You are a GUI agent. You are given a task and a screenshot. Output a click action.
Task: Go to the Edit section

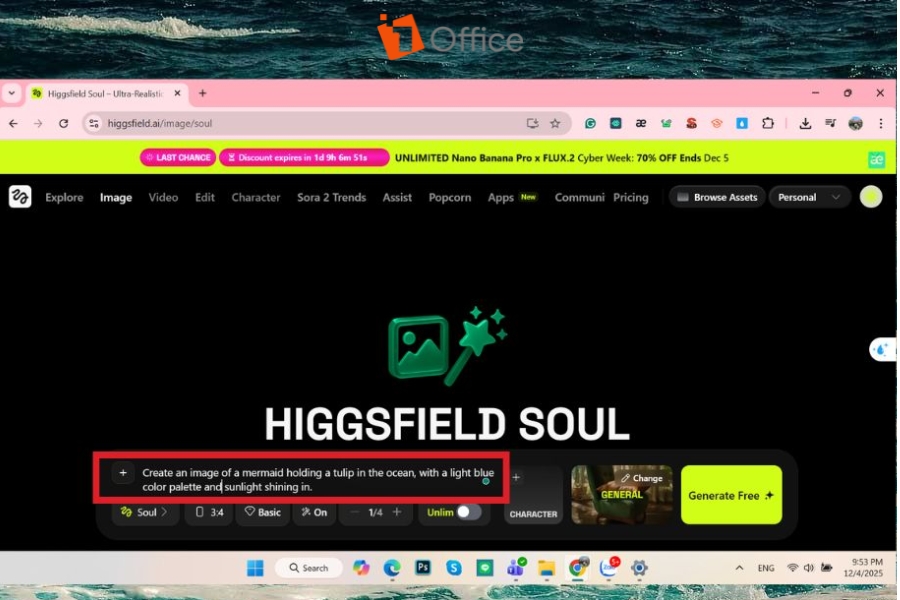coord(205,198)
